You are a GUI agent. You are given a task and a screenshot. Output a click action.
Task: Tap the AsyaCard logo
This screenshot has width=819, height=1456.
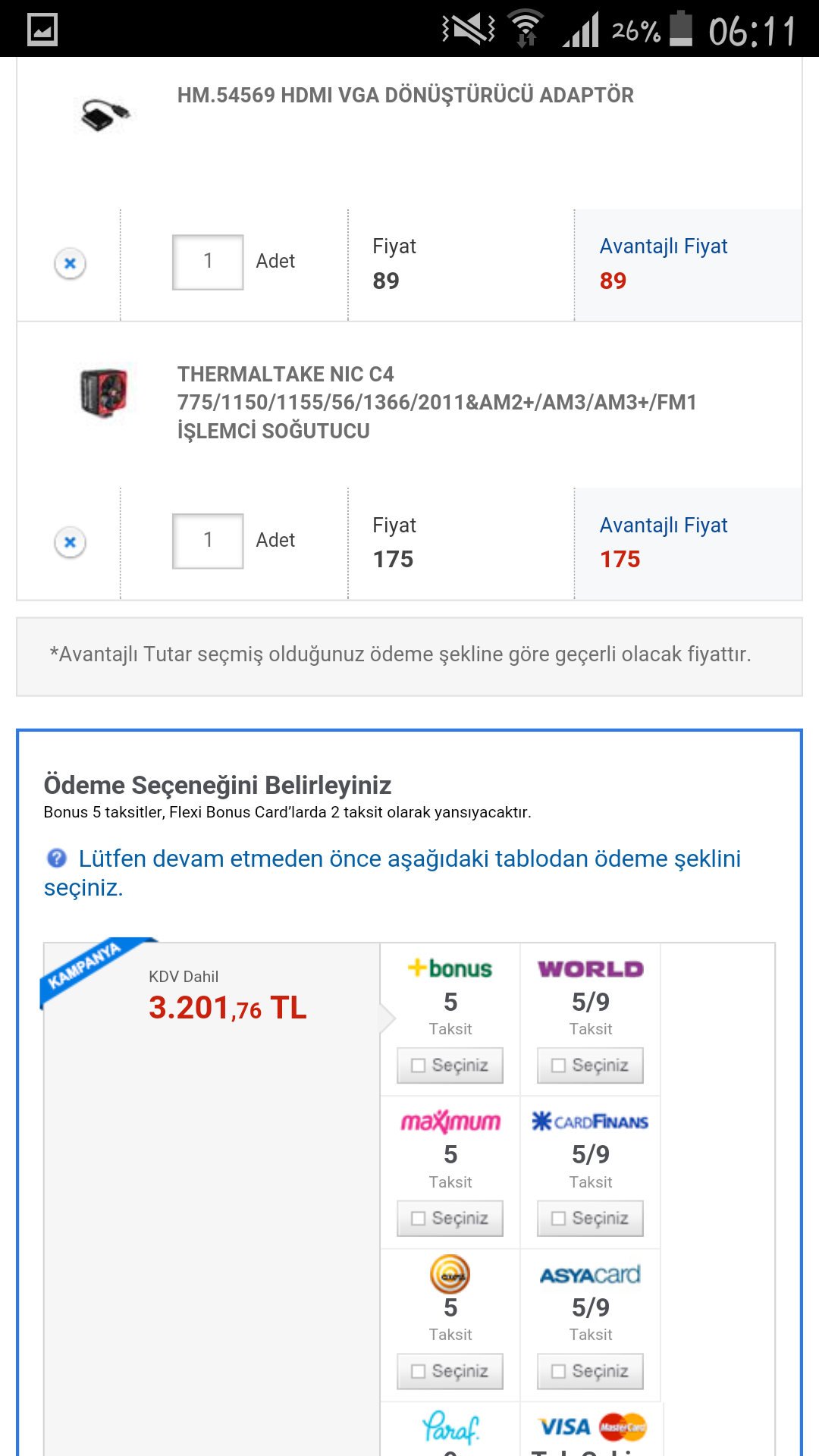click(x=590, y=1275)
